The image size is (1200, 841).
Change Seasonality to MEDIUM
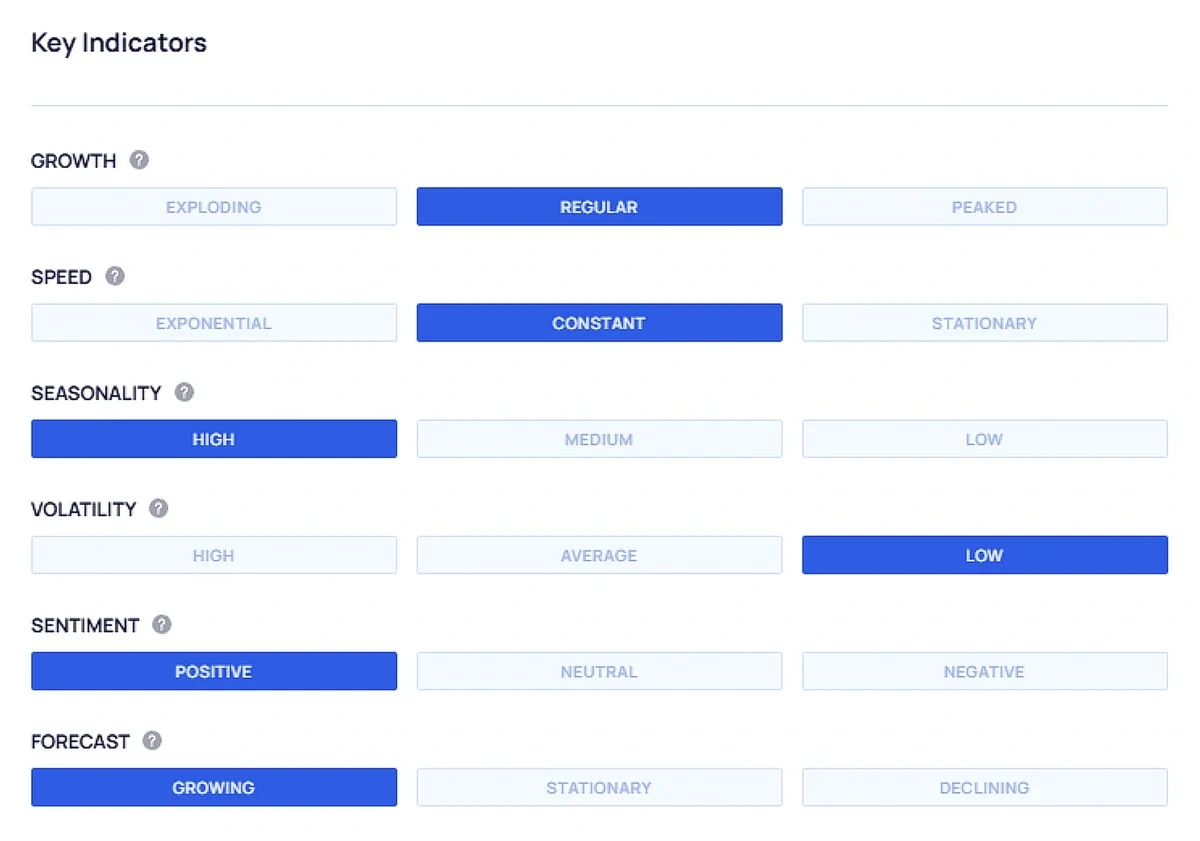click(x=599, y=438)
